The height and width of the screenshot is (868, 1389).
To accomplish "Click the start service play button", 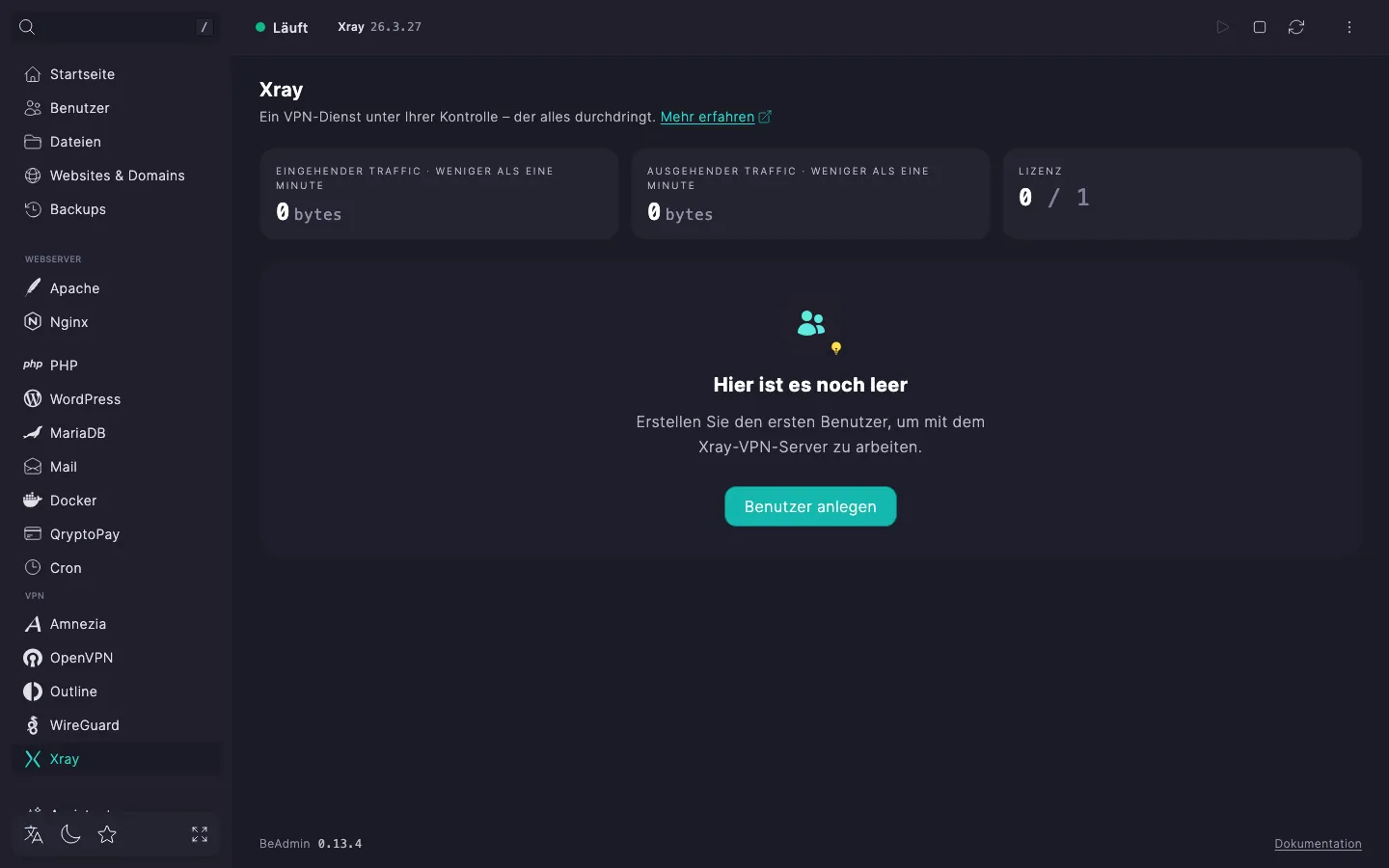I will click(1222, 27).
